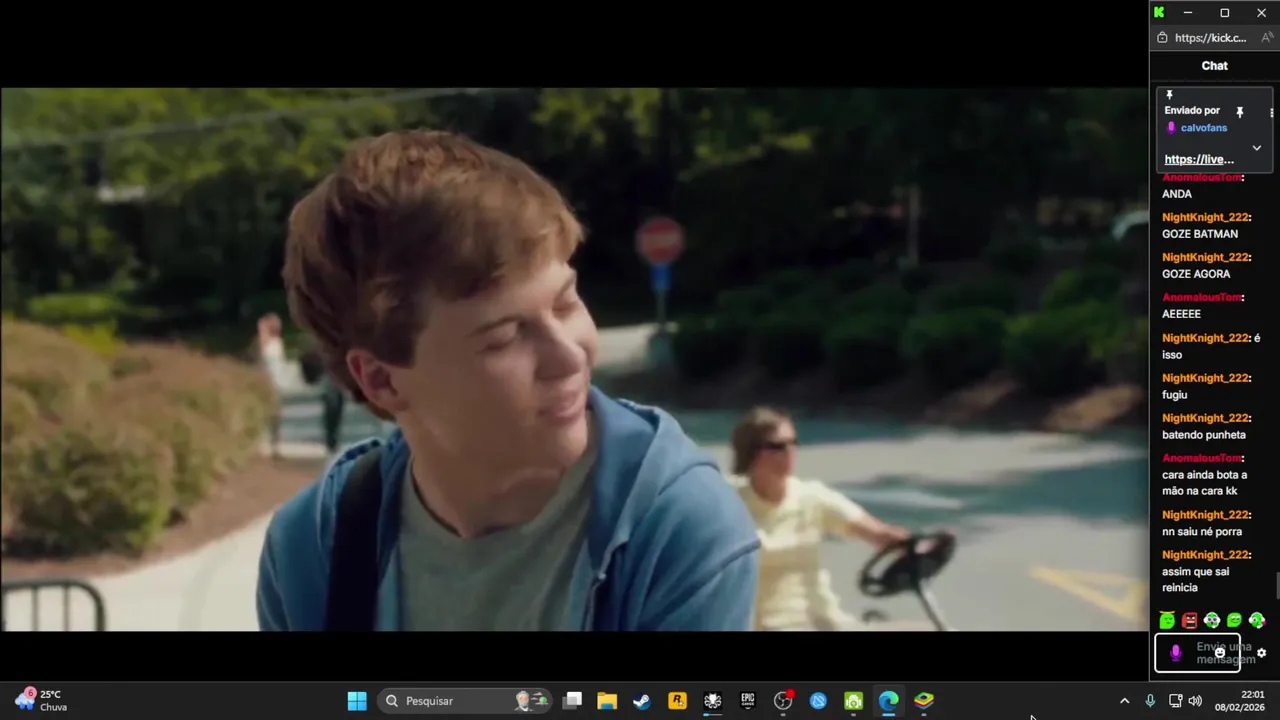The width and height of the screenshot is (1280, 720).
Task: Unpin message using the pin icon
Action: (1240, 112)
